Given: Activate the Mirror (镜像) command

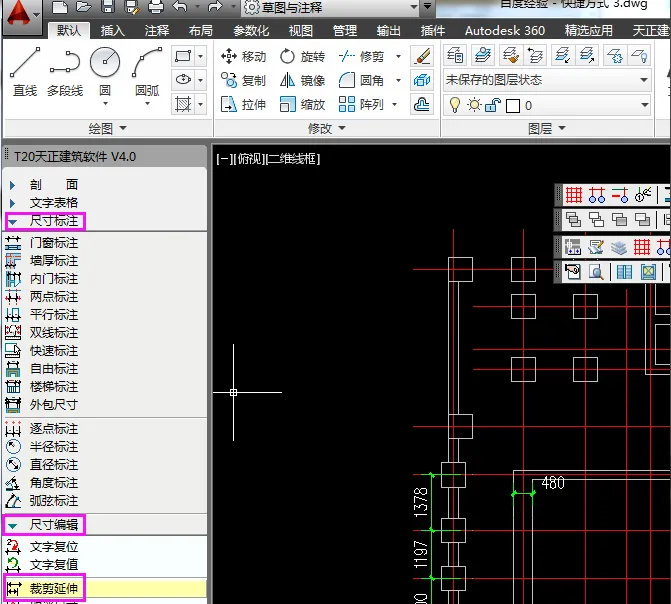Looking at the screenshot, I should (302, 80).
